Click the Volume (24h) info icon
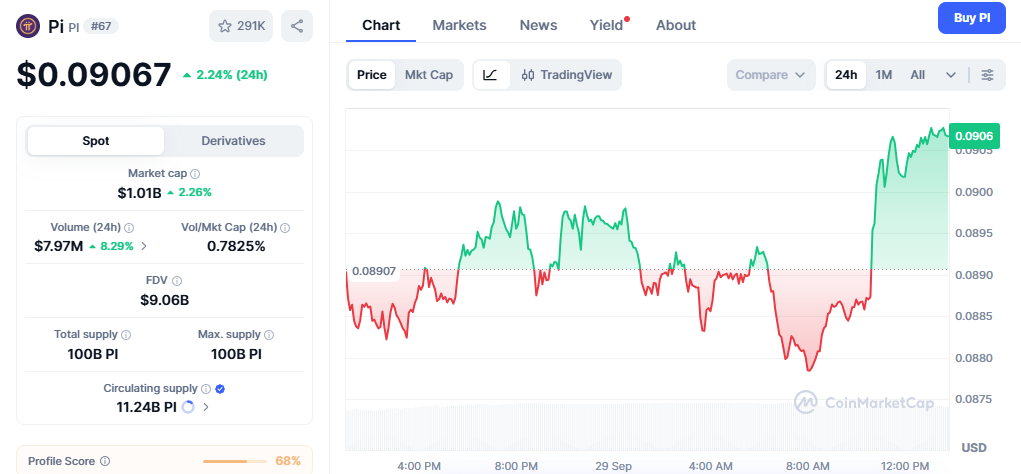Viewport: 1021px width, 474px height. (x=129, y=228)
